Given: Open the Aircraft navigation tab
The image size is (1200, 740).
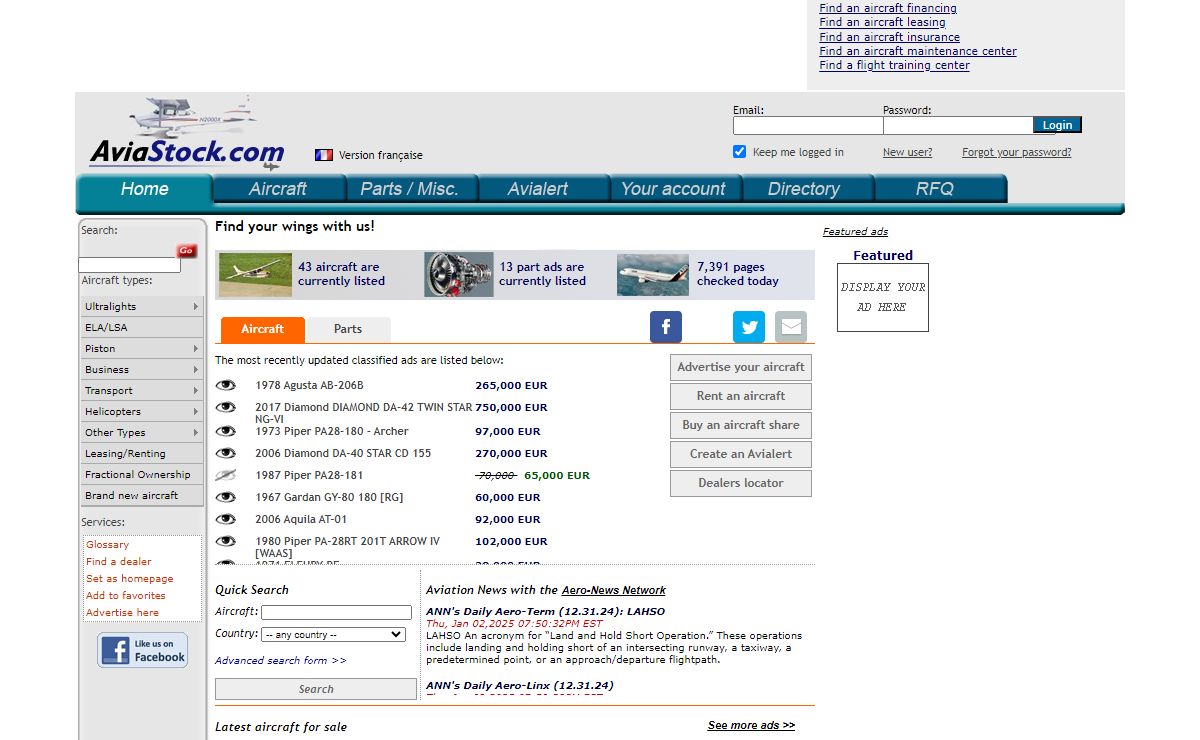Looking at the screenshot, I should (278, 189).
